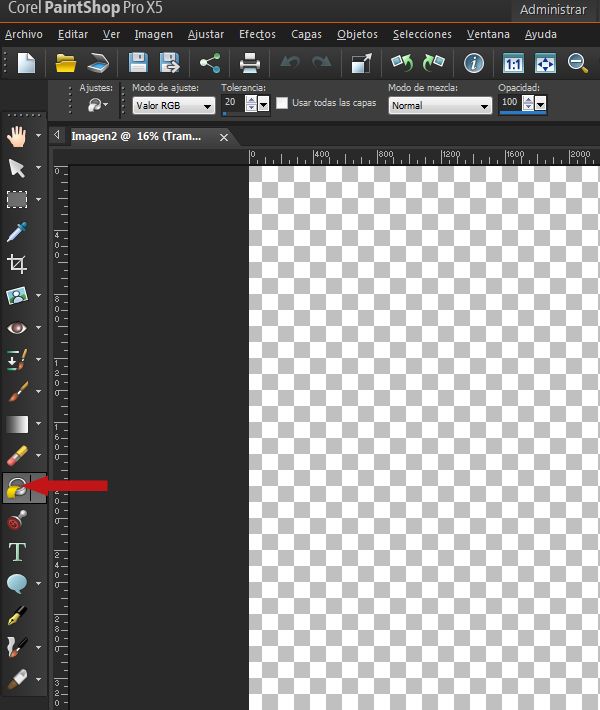Select the Pan hand tool
The image size is (600, 710).
(17, 136)
